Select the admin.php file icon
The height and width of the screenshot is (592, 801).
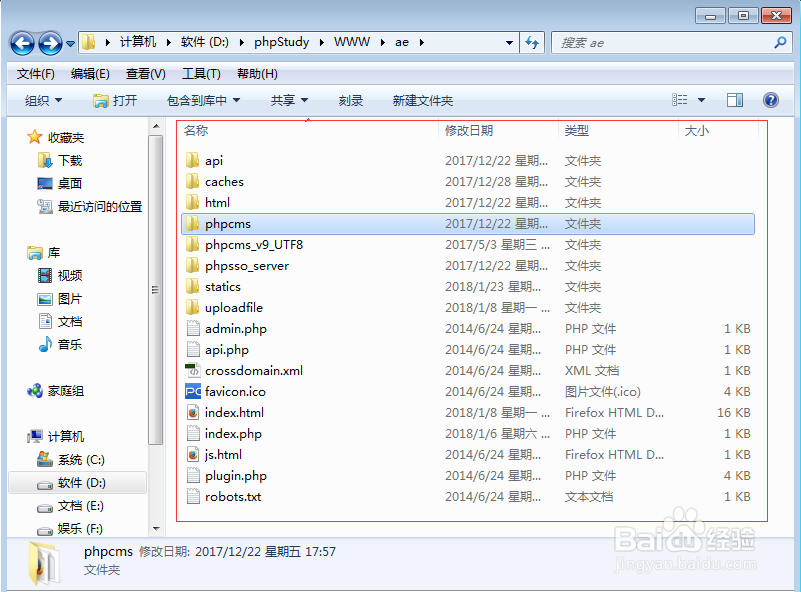pos(193,328)
